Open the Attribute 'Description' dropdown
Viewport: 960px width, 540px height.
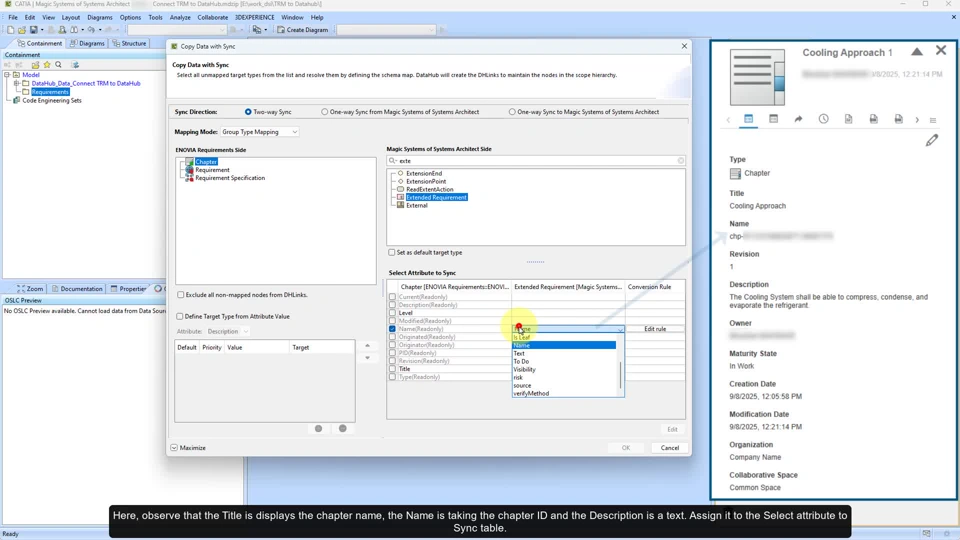point(227,331)
